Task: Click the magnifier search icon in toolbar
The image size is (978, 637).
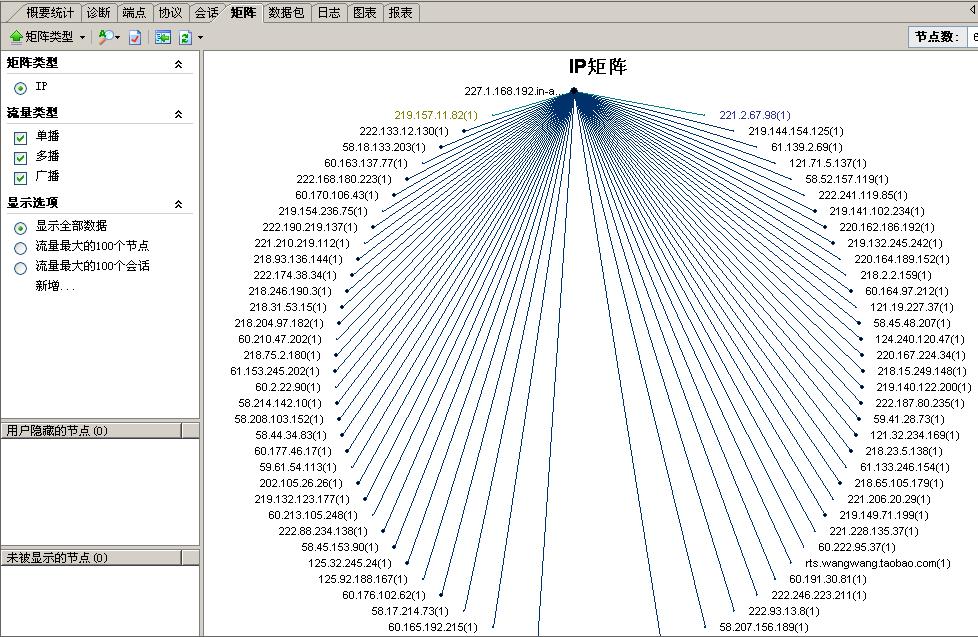Action: click(105, 37)
